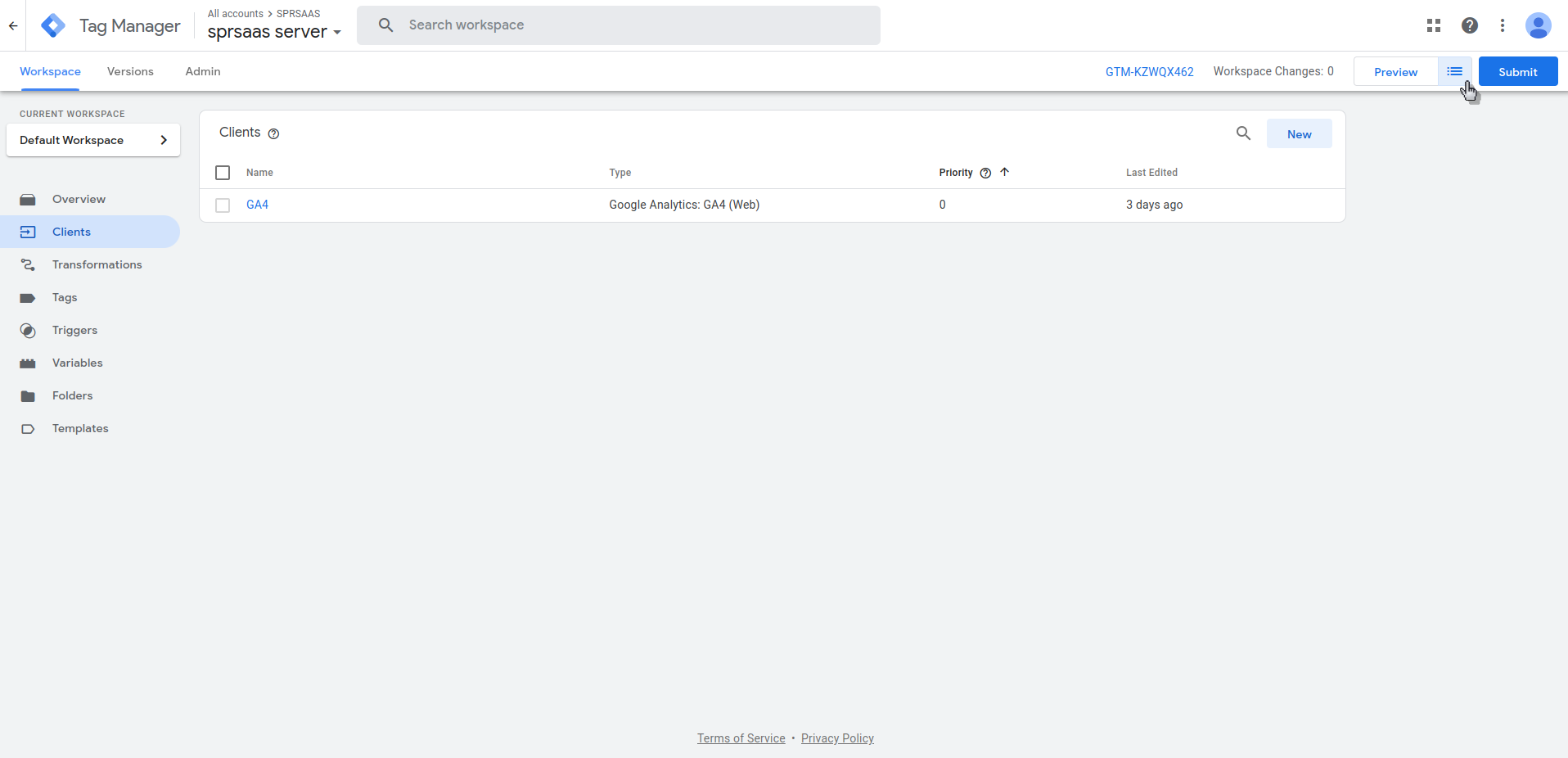The height and width of the screenshot is (758, 1568).
Task: Focus the Search workspace field
Action: (619, 25)
